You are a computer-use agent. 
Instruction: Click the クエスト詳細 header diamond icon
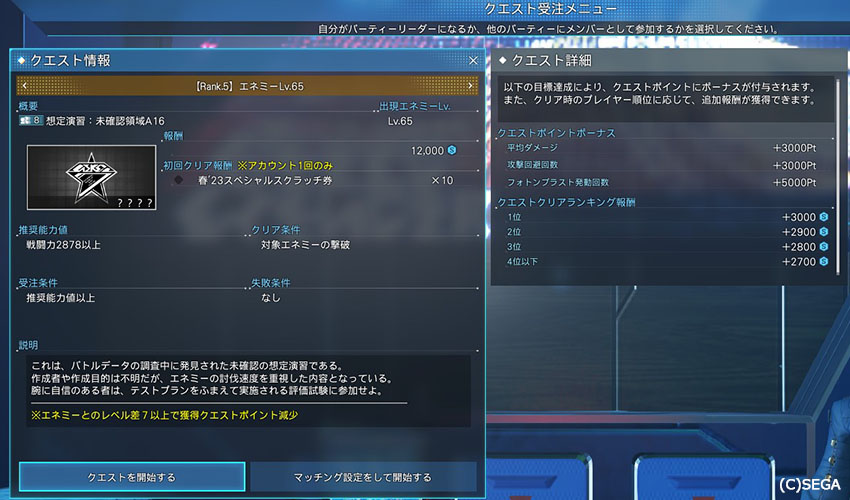pos(503,61)
